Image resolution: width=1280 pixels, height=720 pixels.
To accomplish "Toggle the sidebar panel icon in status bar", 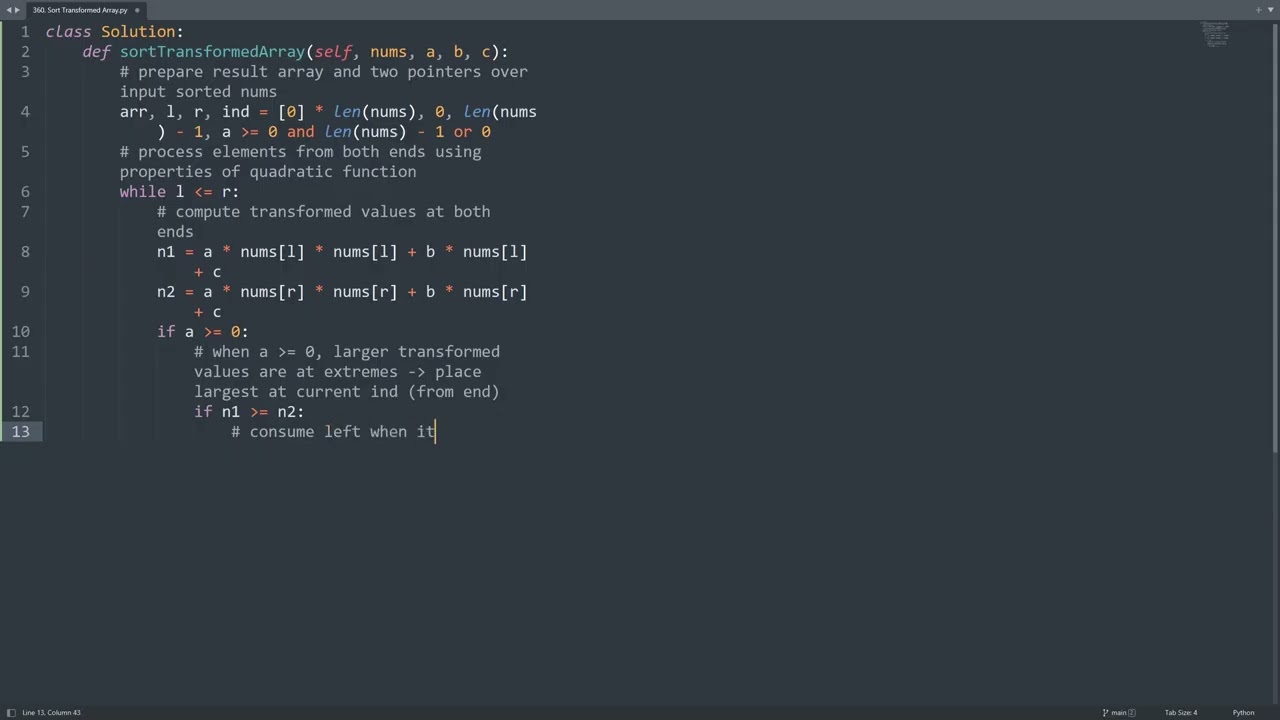I will pyautogui.click(x=11, y=712).
